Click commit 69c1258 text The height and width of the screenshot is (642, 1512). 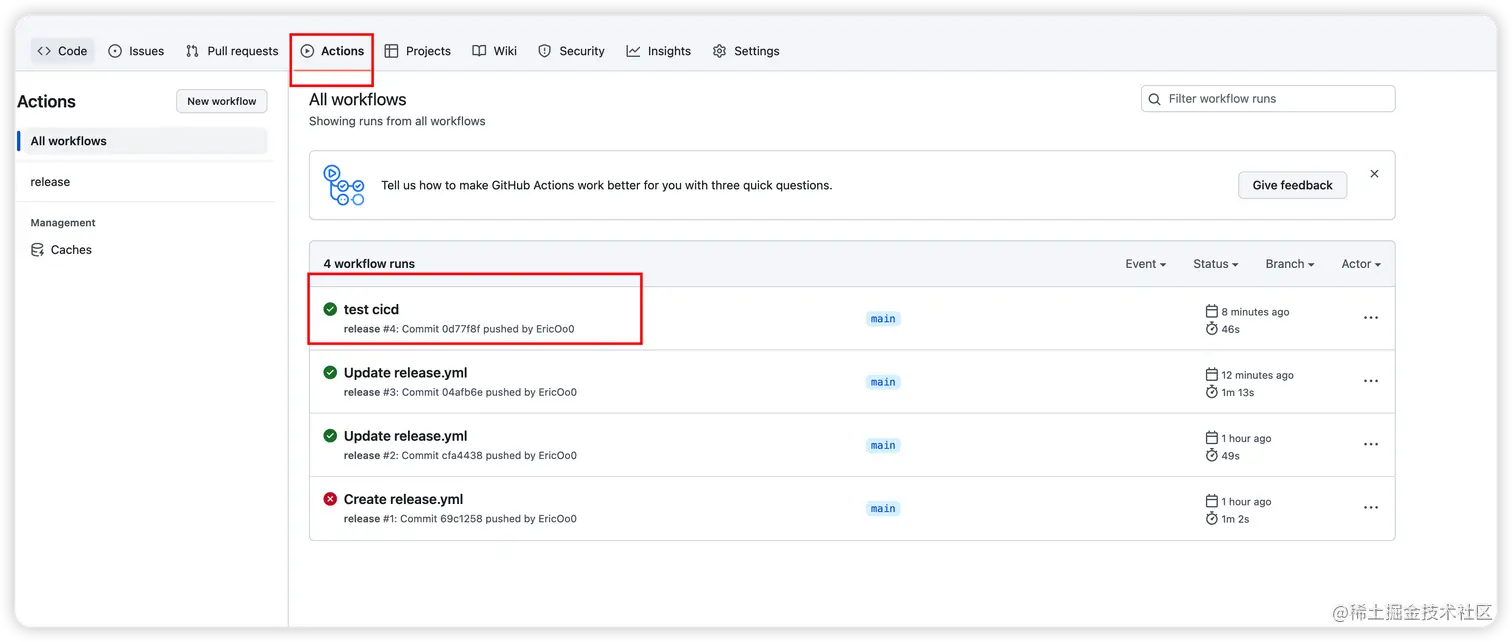click(441, 519)
